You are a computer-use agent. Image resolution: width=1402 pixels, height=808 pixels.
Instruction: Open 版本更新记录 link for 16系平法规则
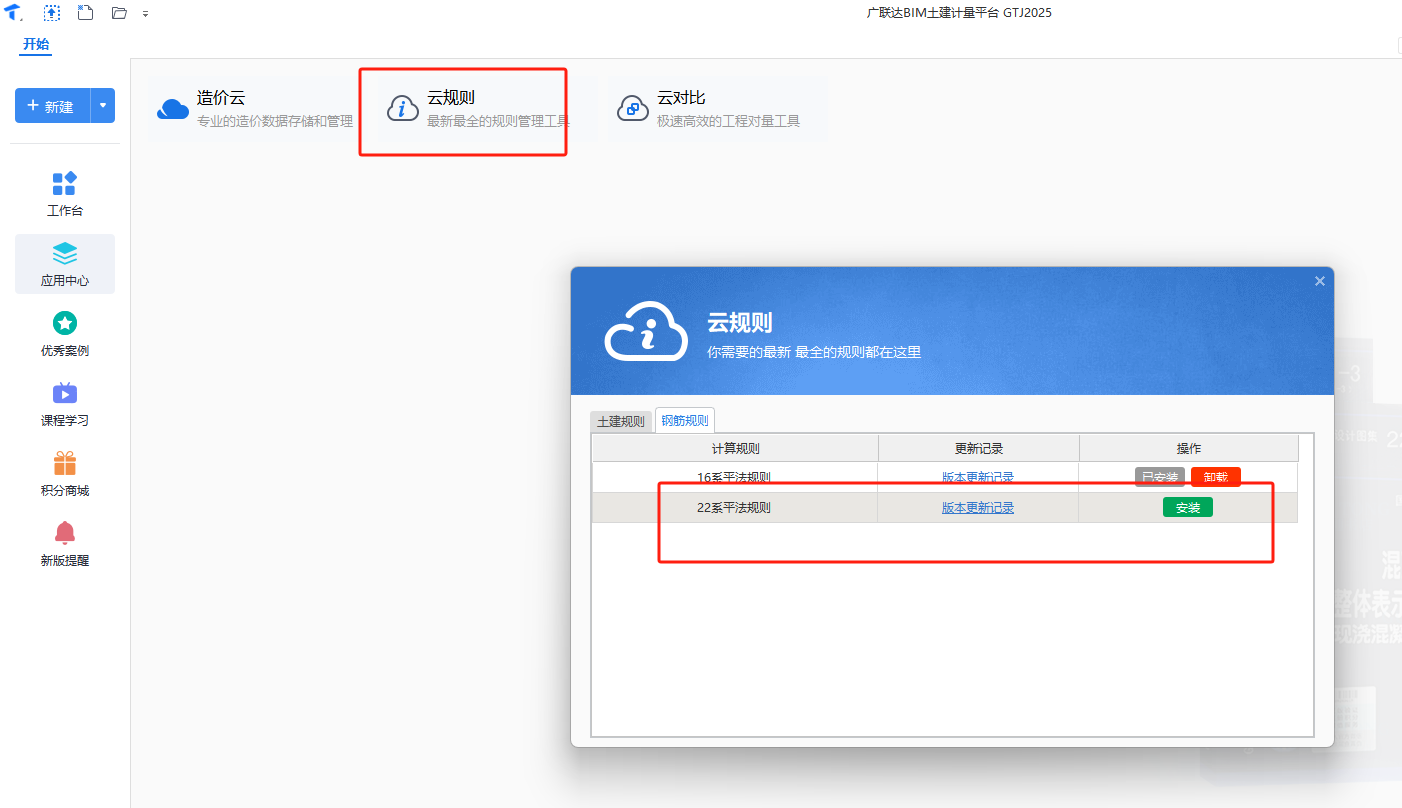pyautogui.click(x=978, y=477)
